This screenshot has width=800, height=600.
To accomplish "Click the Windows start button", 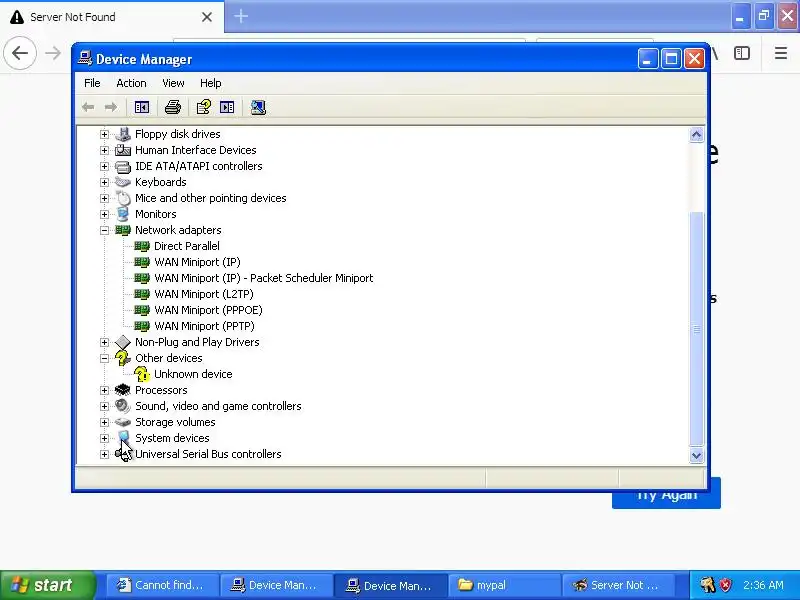I will point(47,585).
